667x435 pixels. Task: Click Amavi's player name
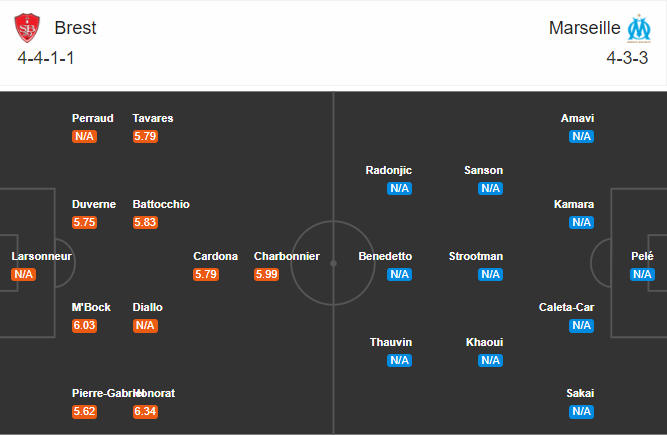(x=578, y=118)
